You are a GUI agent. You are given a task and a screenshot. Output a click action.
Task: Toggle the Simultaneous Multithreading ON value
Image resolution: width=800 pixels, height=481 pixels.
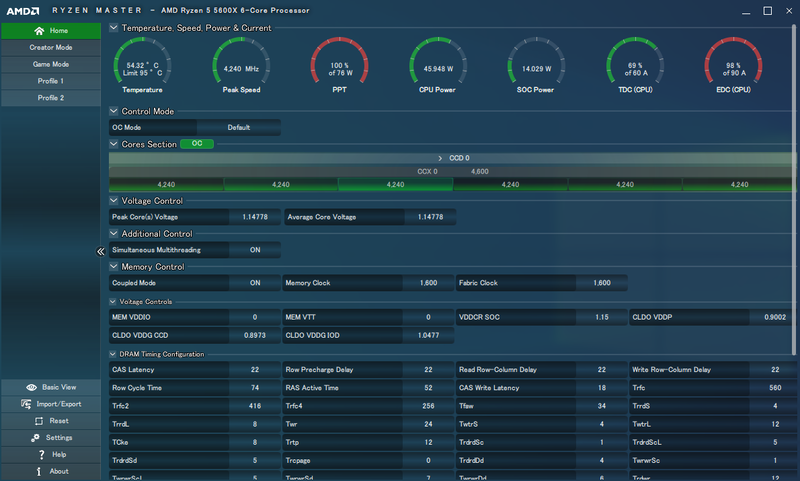pyautogui.click(x=255, y=250)
